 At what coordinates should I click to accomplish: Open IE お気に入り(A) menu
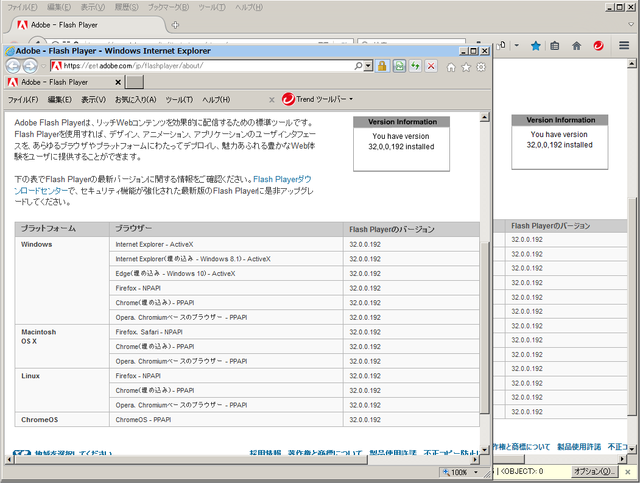[136, 100]
